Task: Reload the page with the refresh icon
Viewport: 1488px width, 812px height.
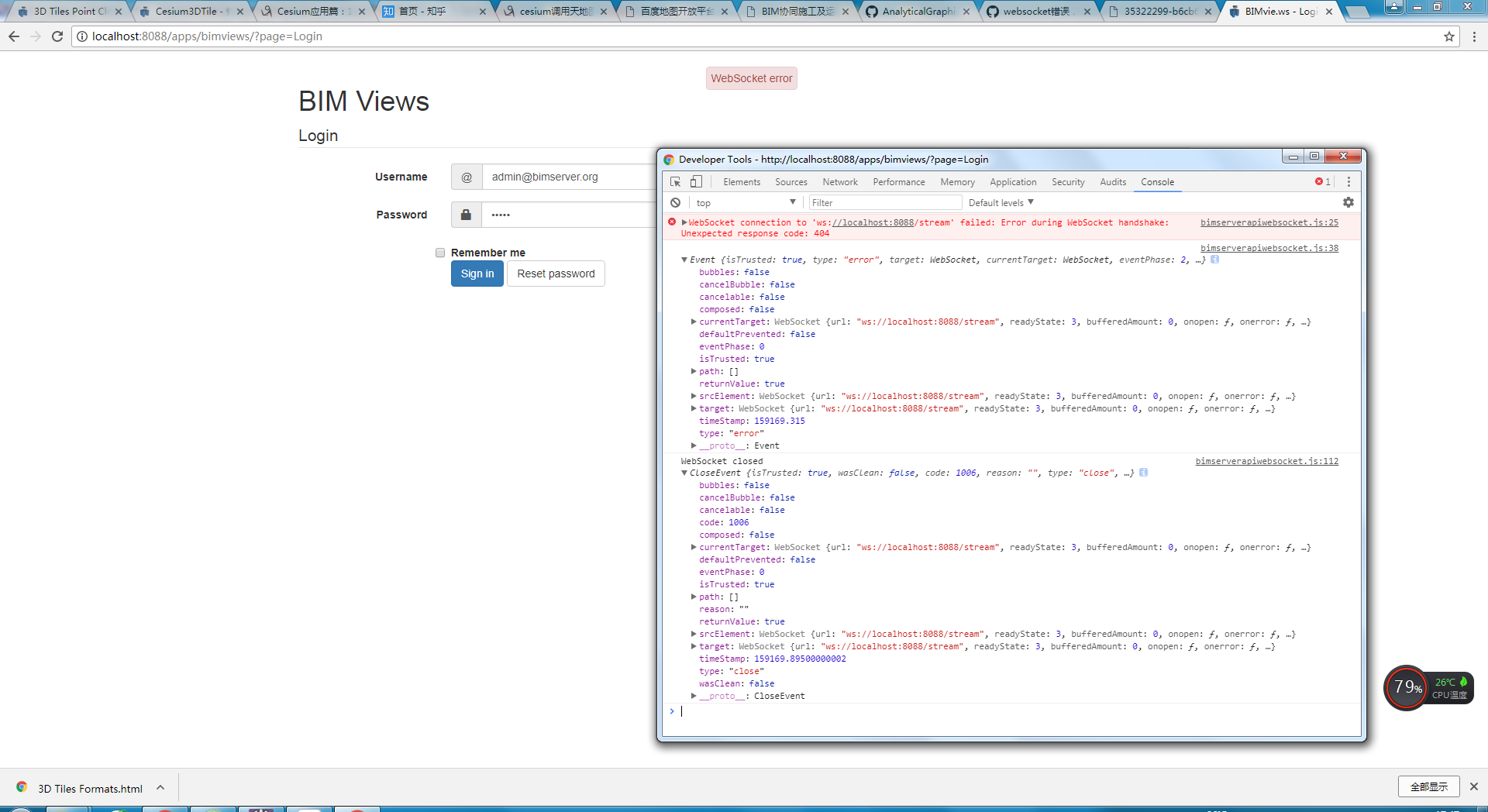Action: point(57,36)
